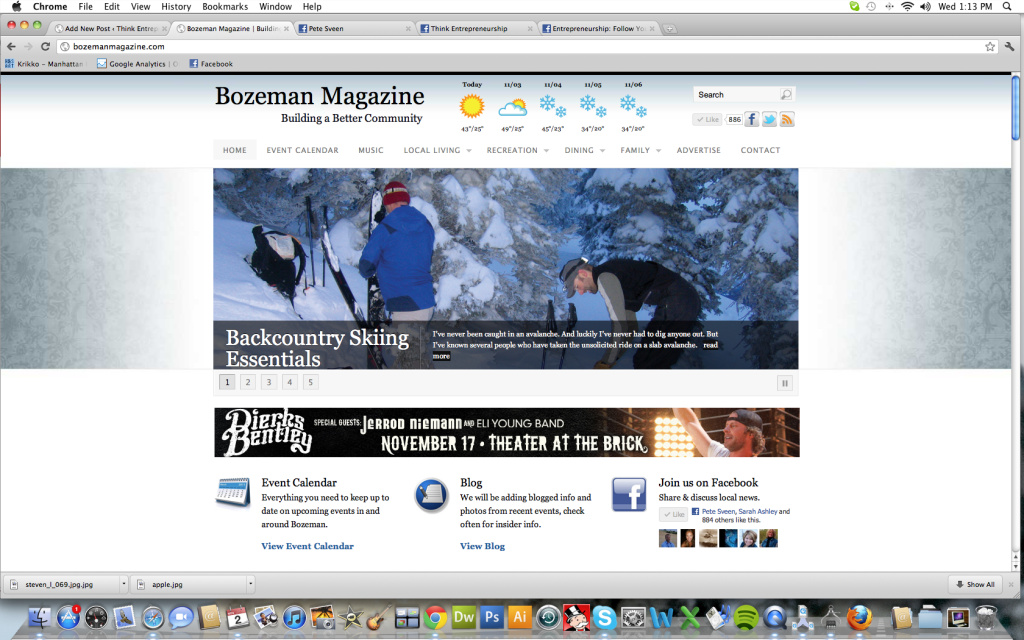Image resolution: width=1024 pixels, height=640 pixels.
Task: Open the Bozeman Magazine Facebook page icon
Action: click(x=752, y=120)
